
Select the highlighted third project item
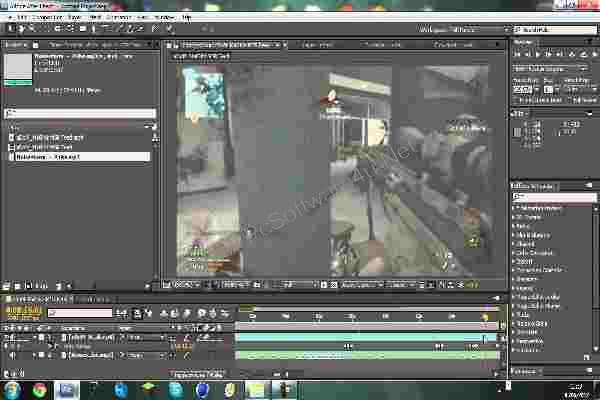pos(80,157)
